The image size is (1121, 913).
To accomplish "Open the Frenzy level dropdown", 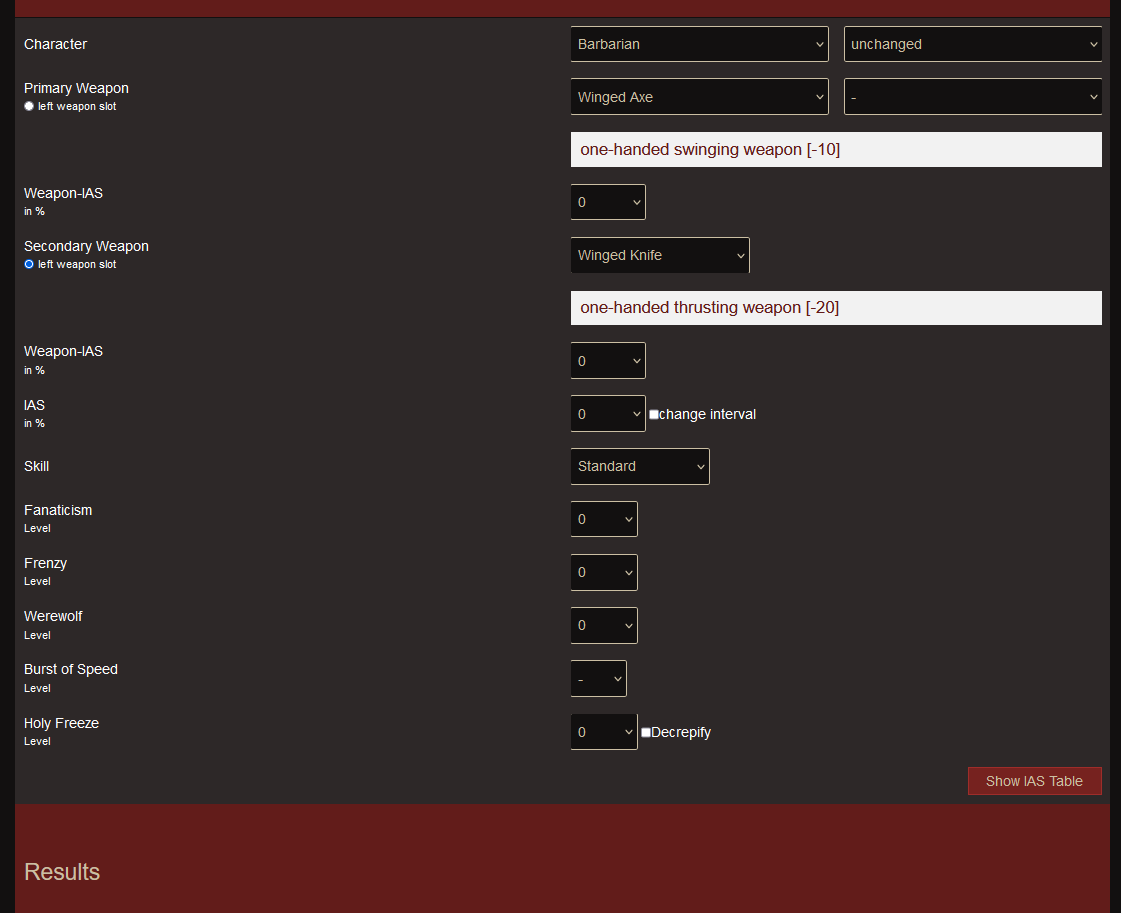I will click(x=604, y=572).
